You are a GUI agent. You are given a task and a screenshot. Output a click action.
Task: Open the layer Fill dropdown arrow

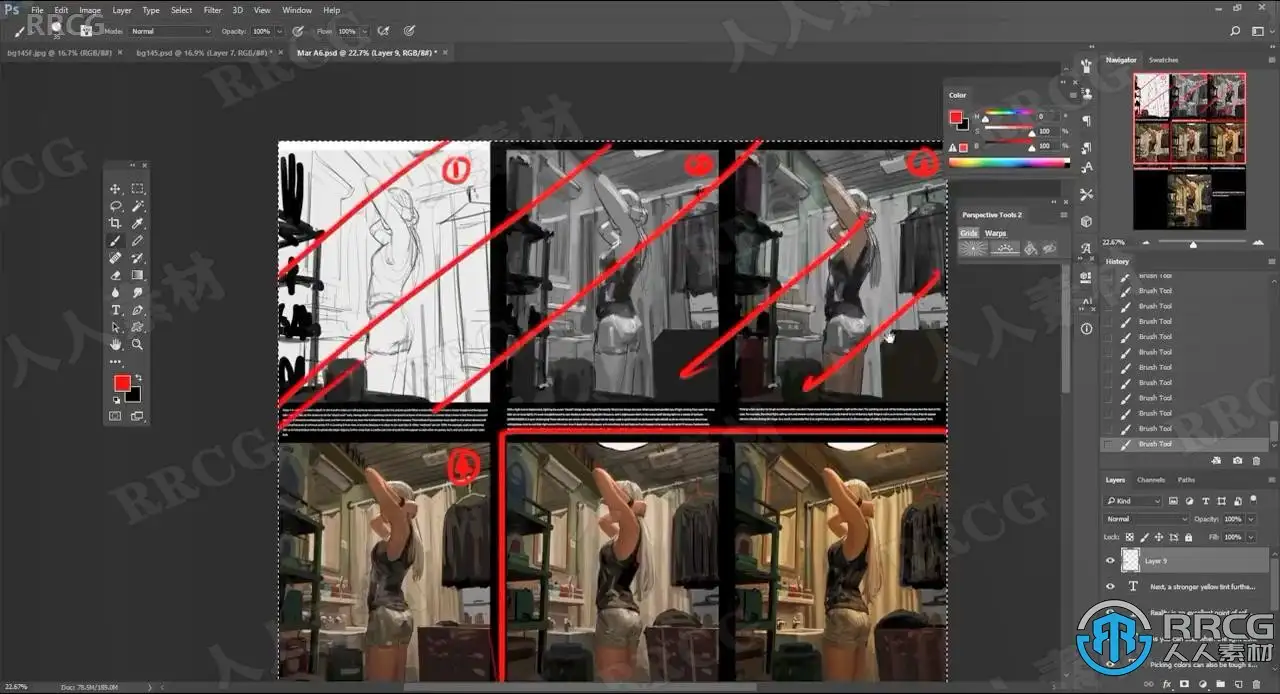click(1250, 537)
